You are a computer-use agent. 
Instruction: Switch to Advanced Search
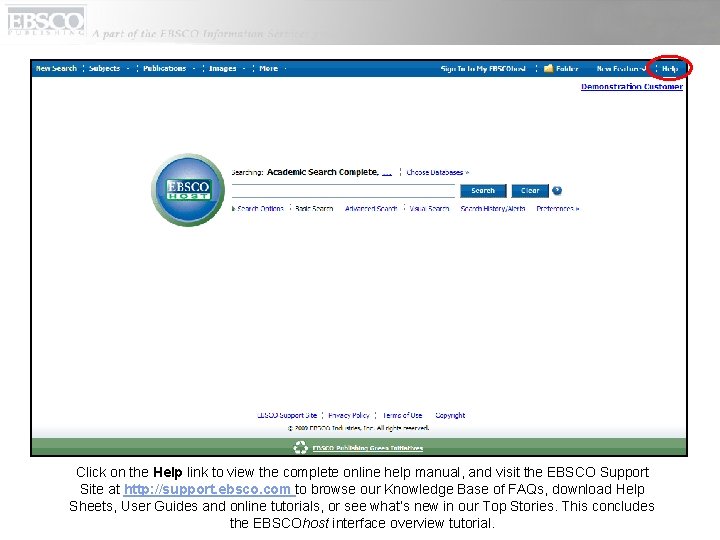(371, 208)
